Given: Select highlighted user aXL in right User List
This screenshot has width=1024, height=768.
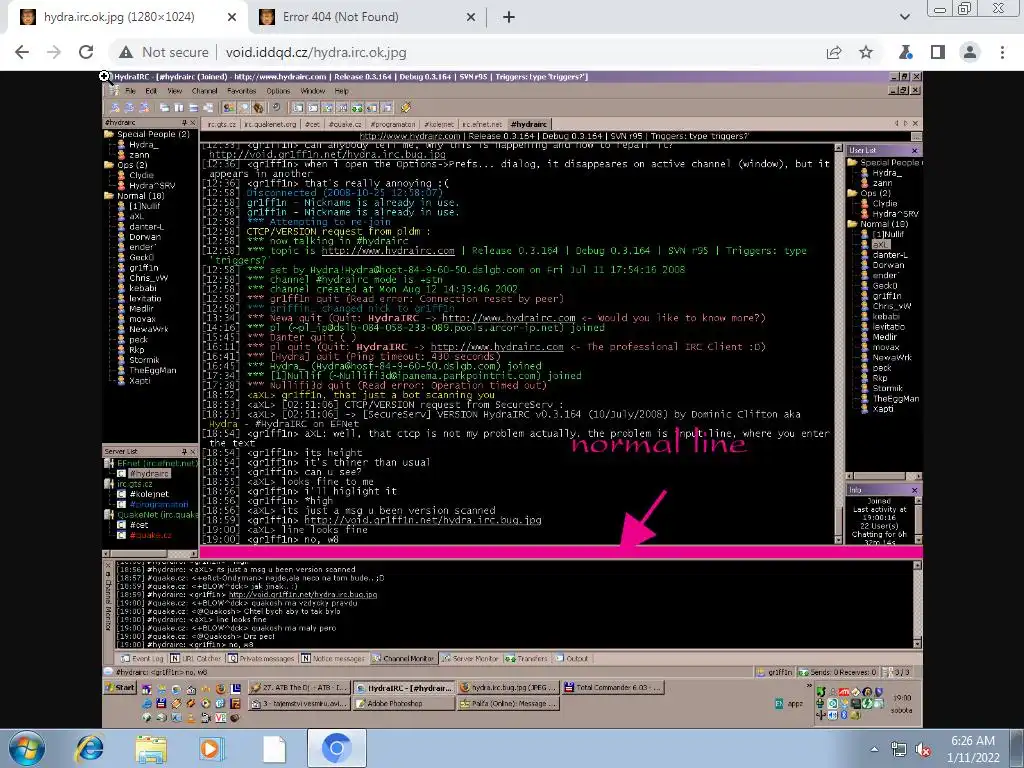Looking at the screenshot, I should click(x=881, y=245).
